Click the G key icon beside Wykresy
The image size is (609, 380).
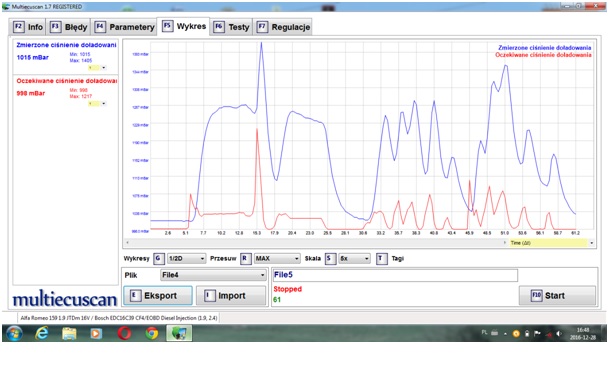click(159, 258)
